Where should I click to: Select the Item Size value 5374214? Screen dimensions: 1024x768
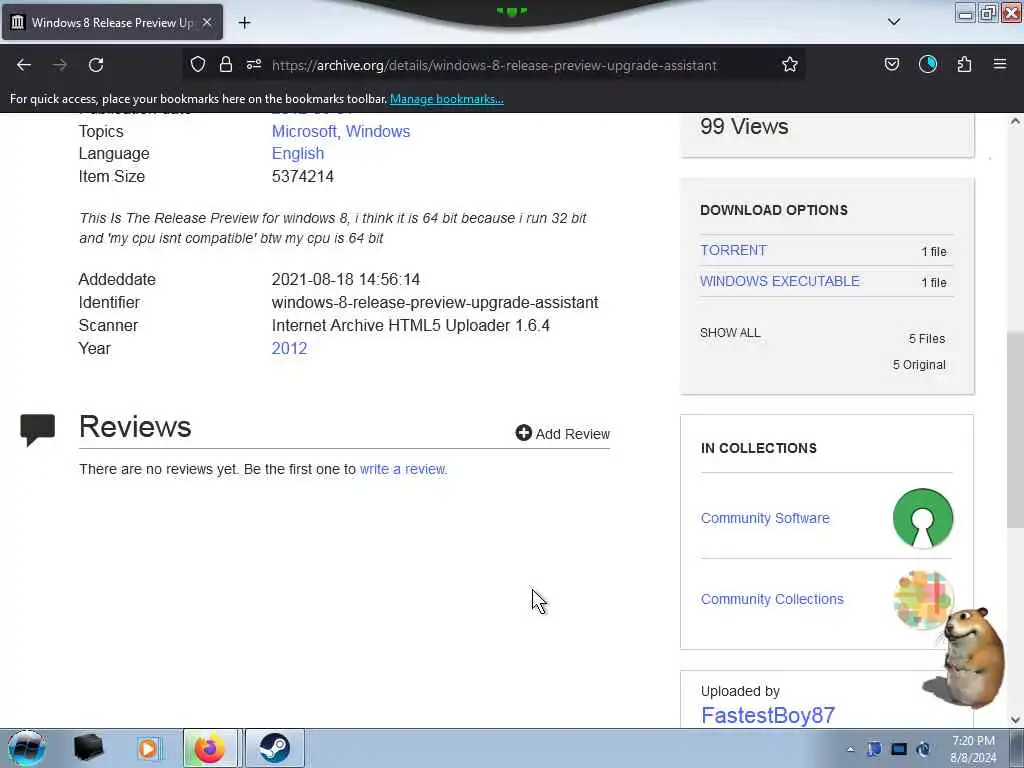302,176
